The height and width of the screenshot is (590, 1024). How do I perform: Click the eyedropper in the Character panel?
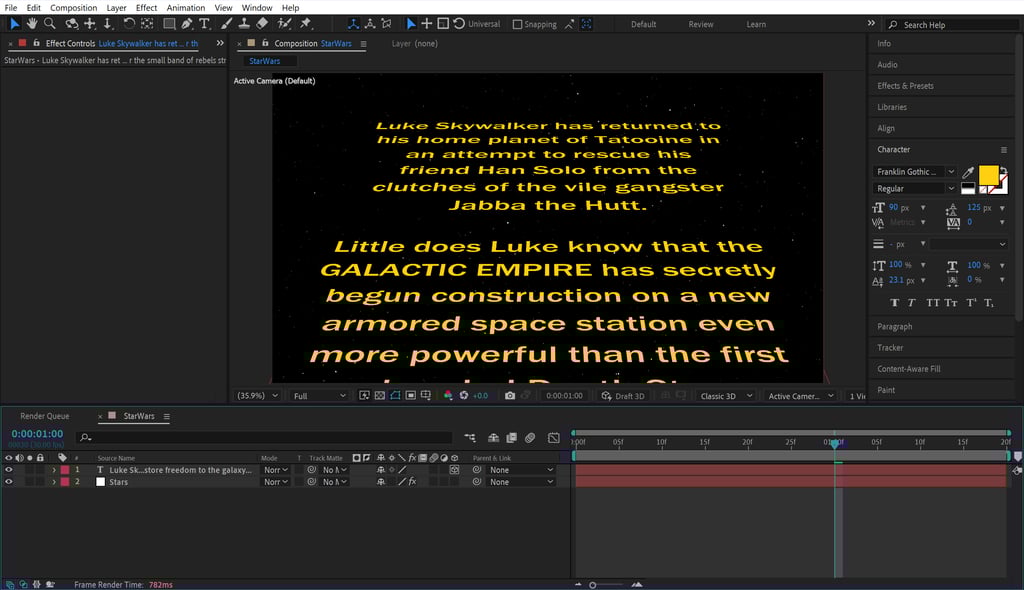point(968,172)
